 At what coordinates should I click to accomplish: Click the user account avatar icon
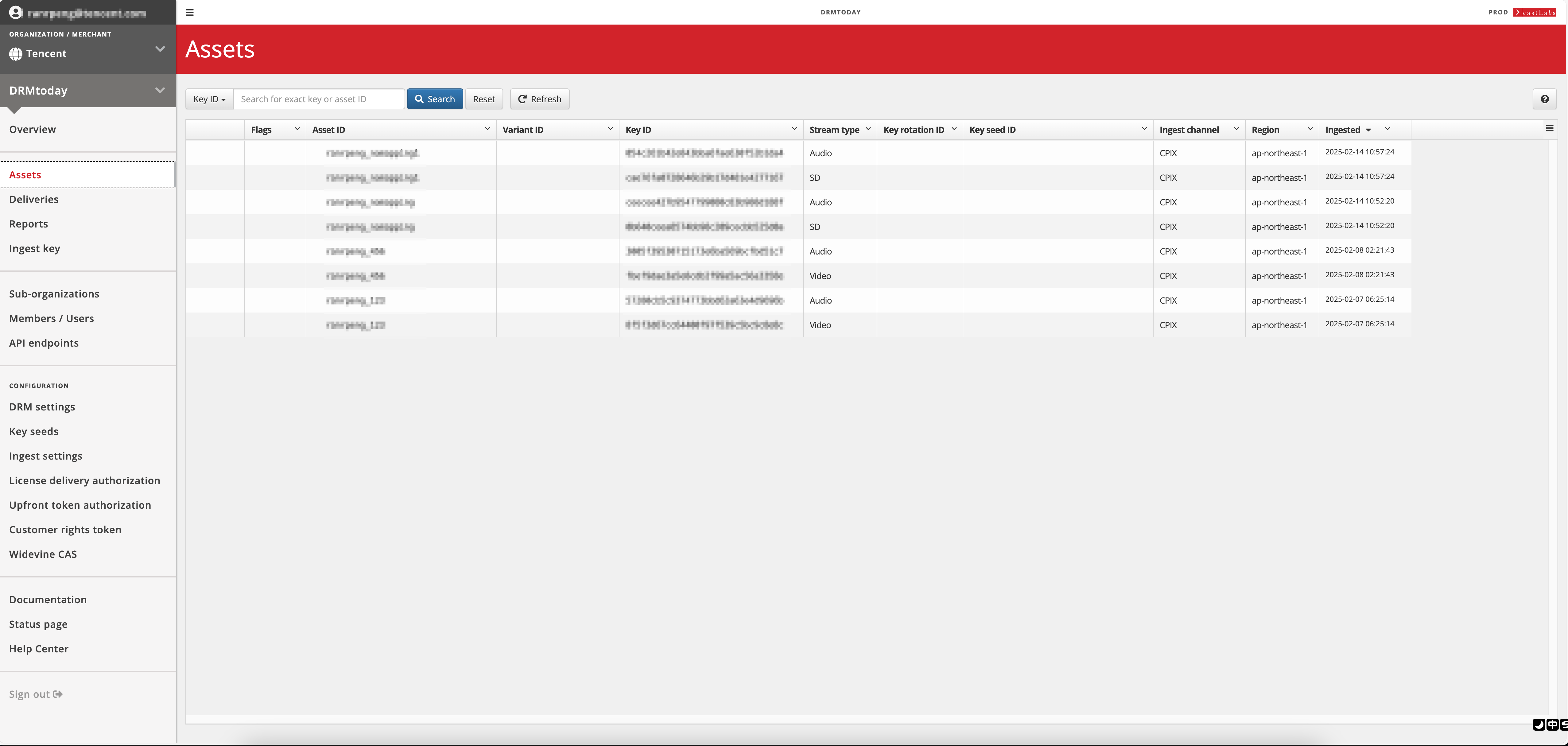[x=15, y=12]
